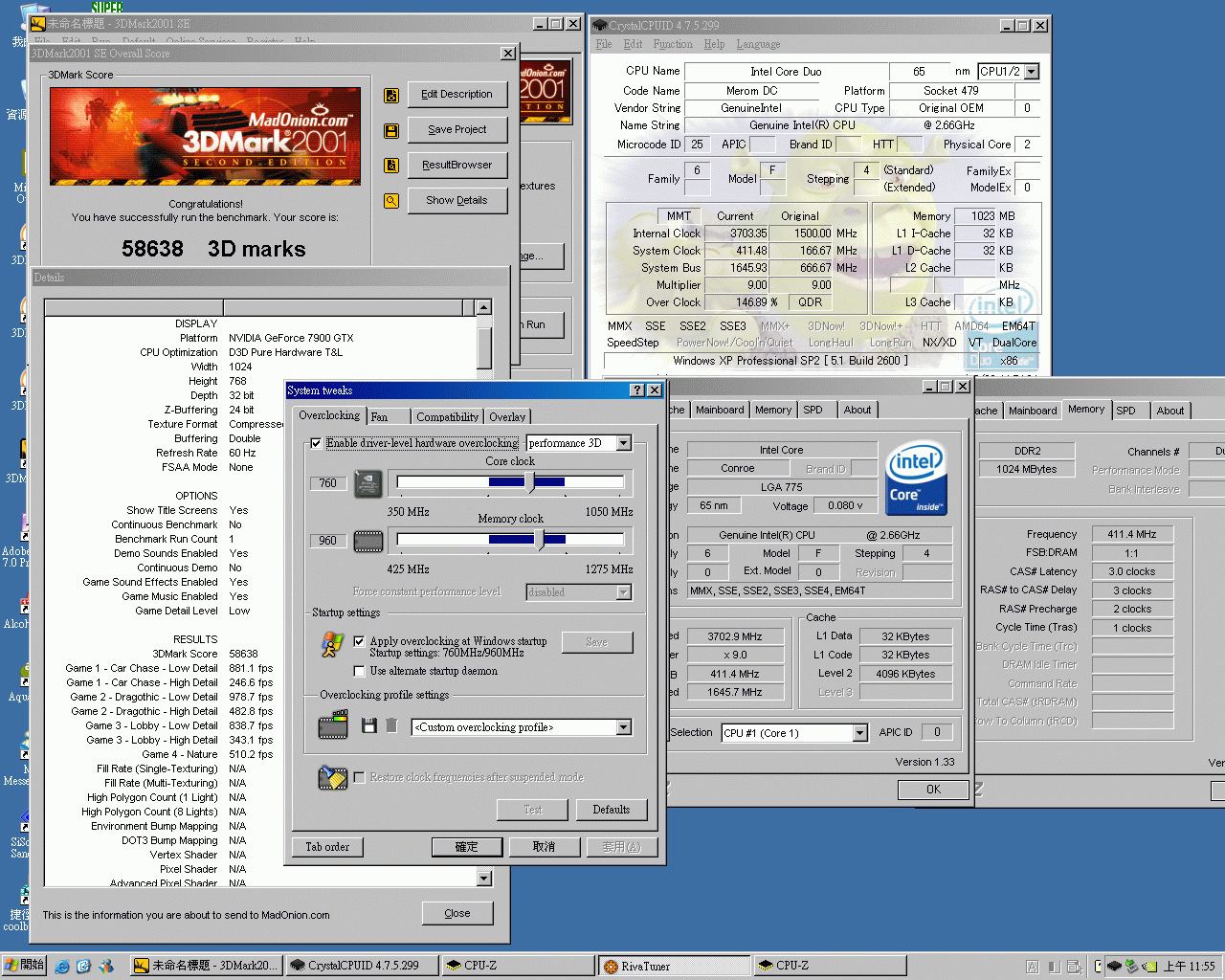Switch to the Compatibility tab
Screen dimensions: 1225x980
pyautogui.click(x=448, y=417)
